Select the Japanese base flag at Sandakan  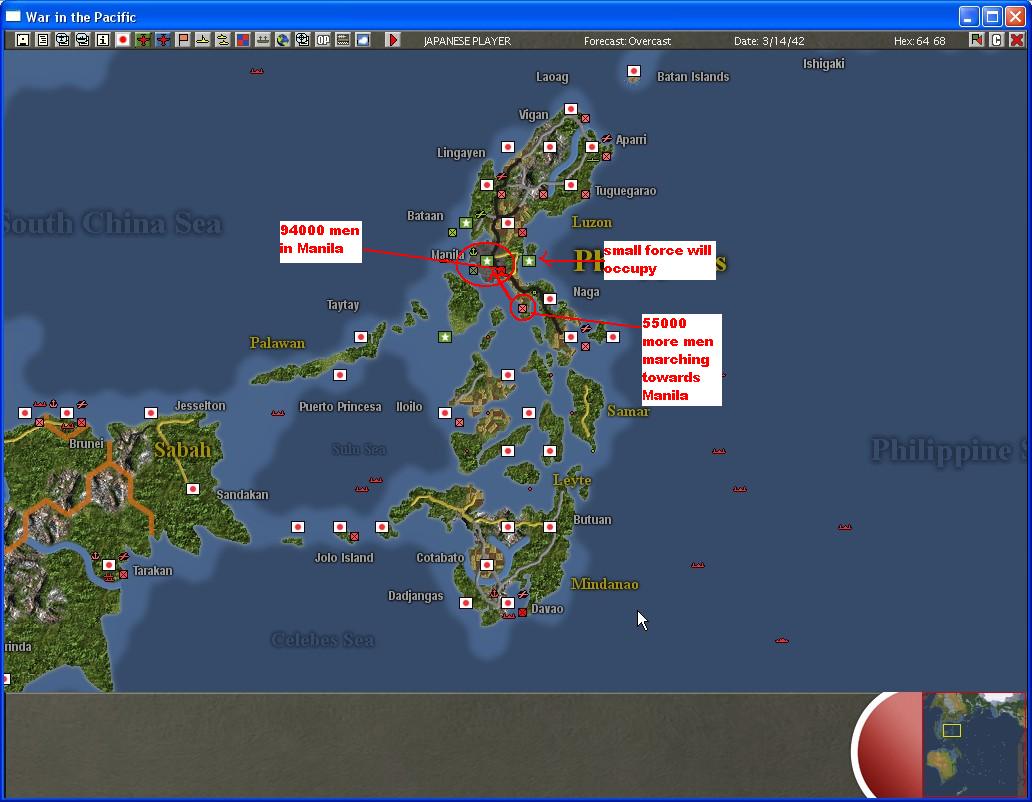point(193,489)
